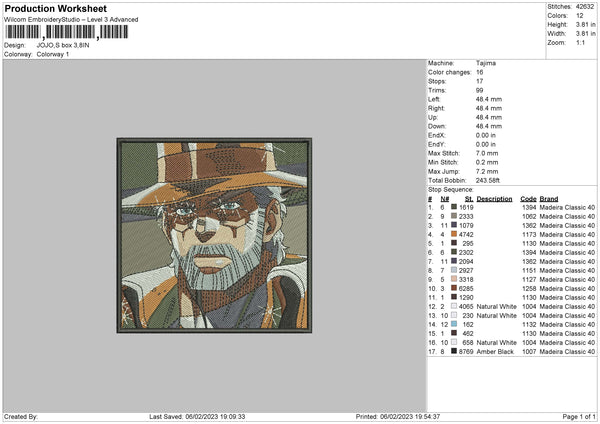Click 'Madeira Classic 40' brand in row 1
Screen dimensions: 600x424
567,207
